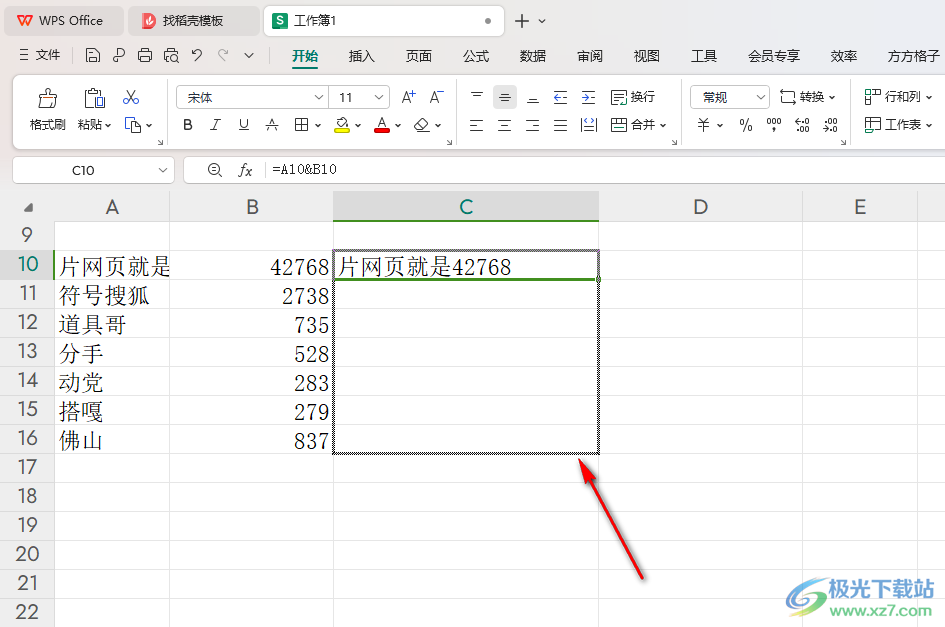Open Worksheet (工作表) dropdown
The width and height of the screenshot is (945, 627).
click(898, 125)
